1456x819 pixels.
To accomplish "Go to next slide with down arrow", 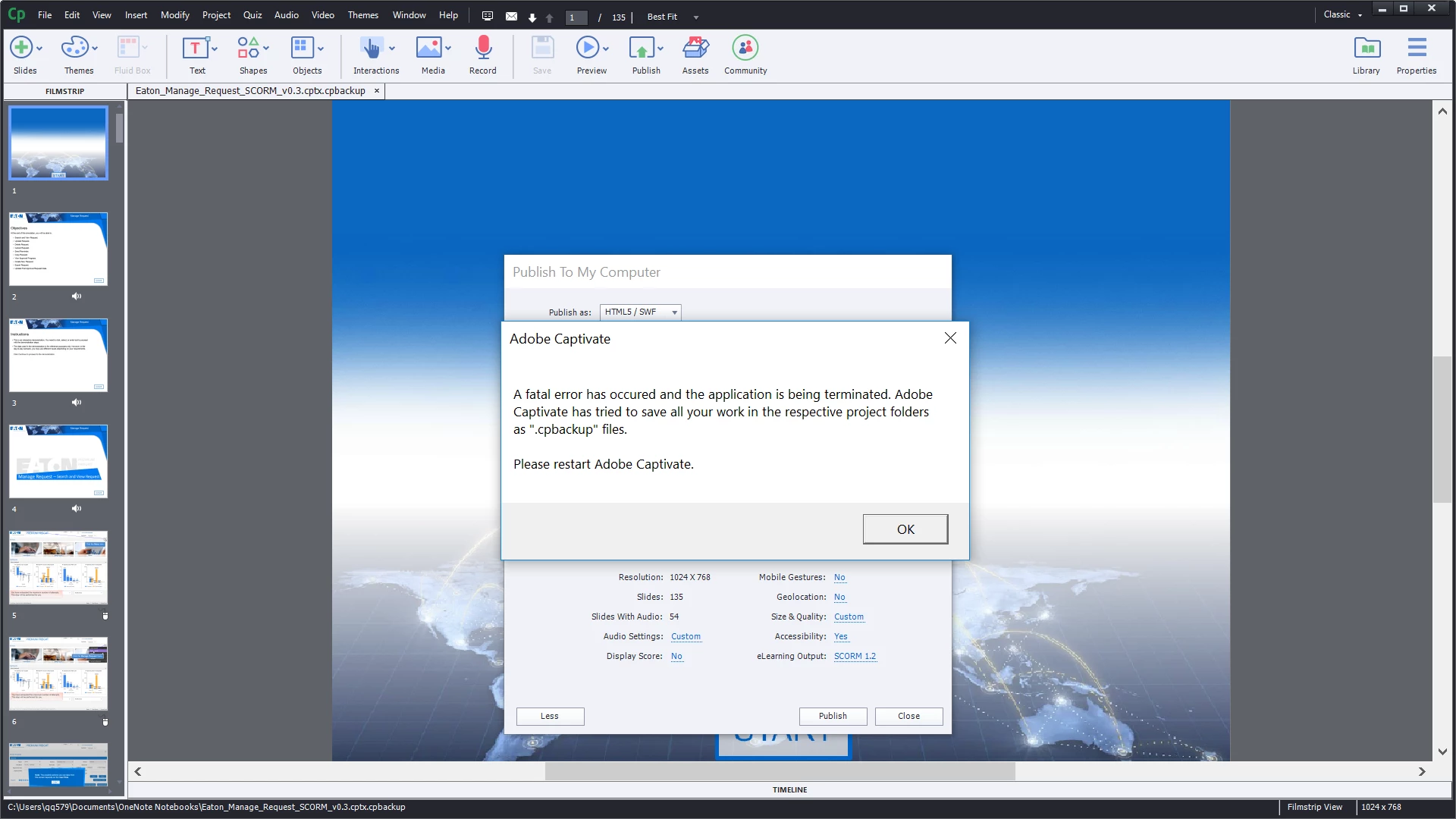I will tap(532, 17).
